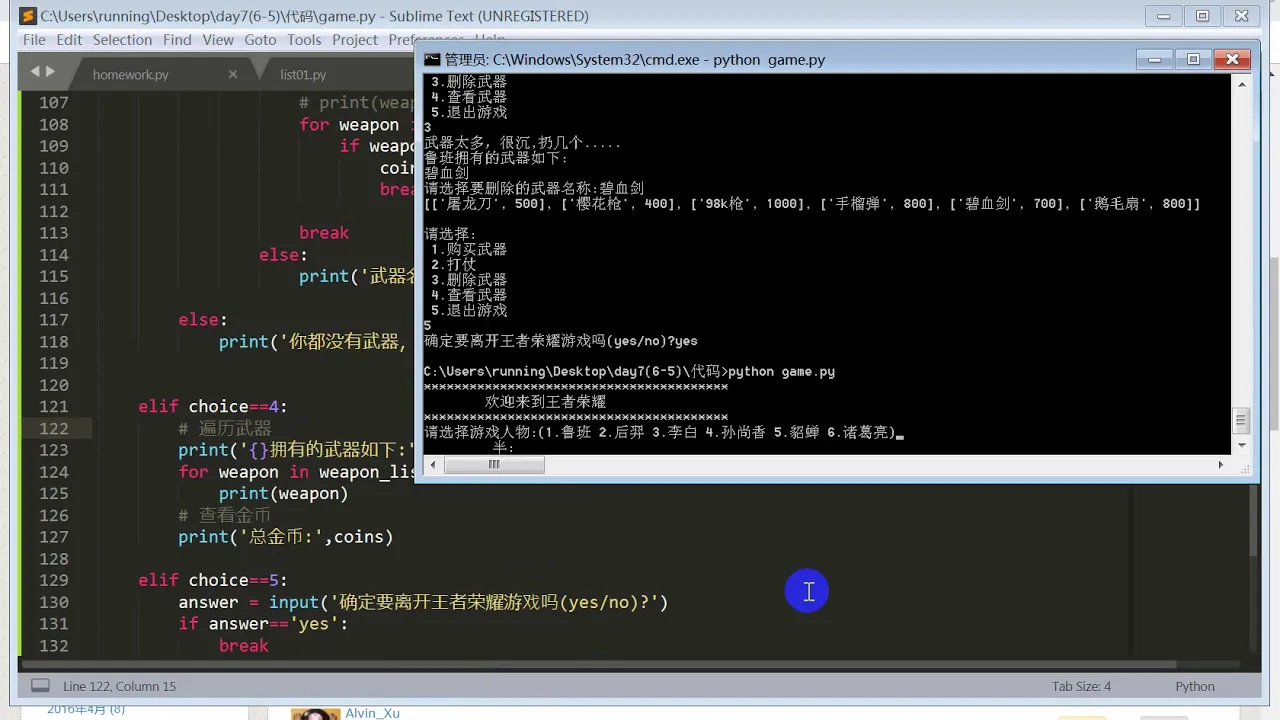Click the cmd vertical scrollbar thumb
This screenshot has height=720, width=1280.
coord(1241,420)
